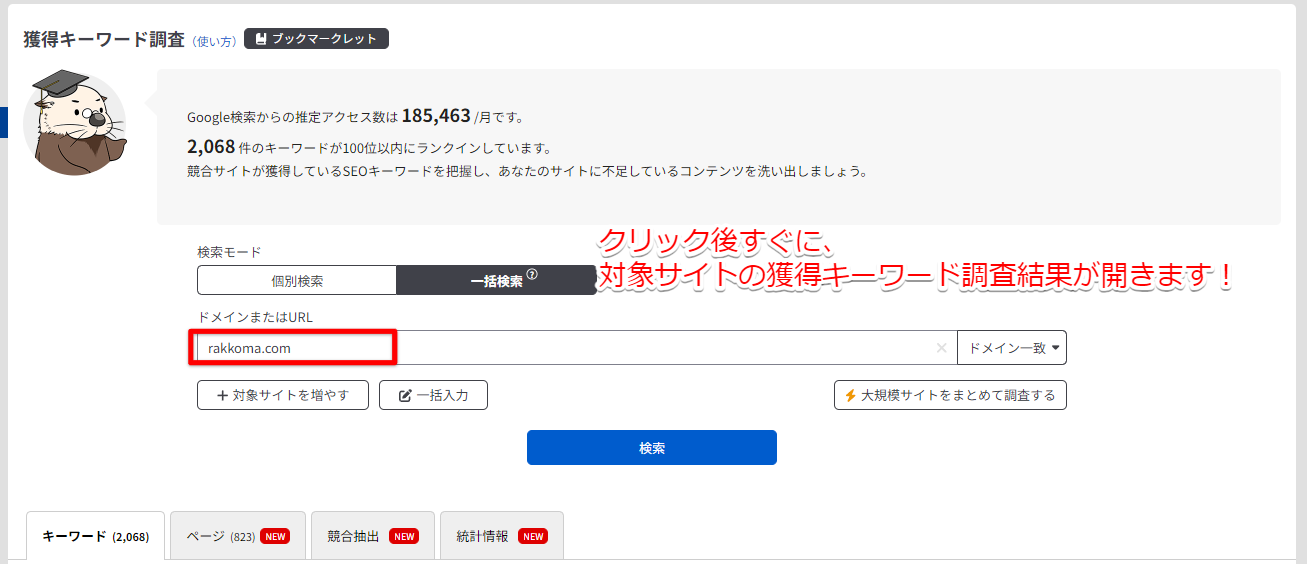1307x564 pixels.
Task: Click the plus icon in 対象サイトを増やす
Action: [222, 395]
